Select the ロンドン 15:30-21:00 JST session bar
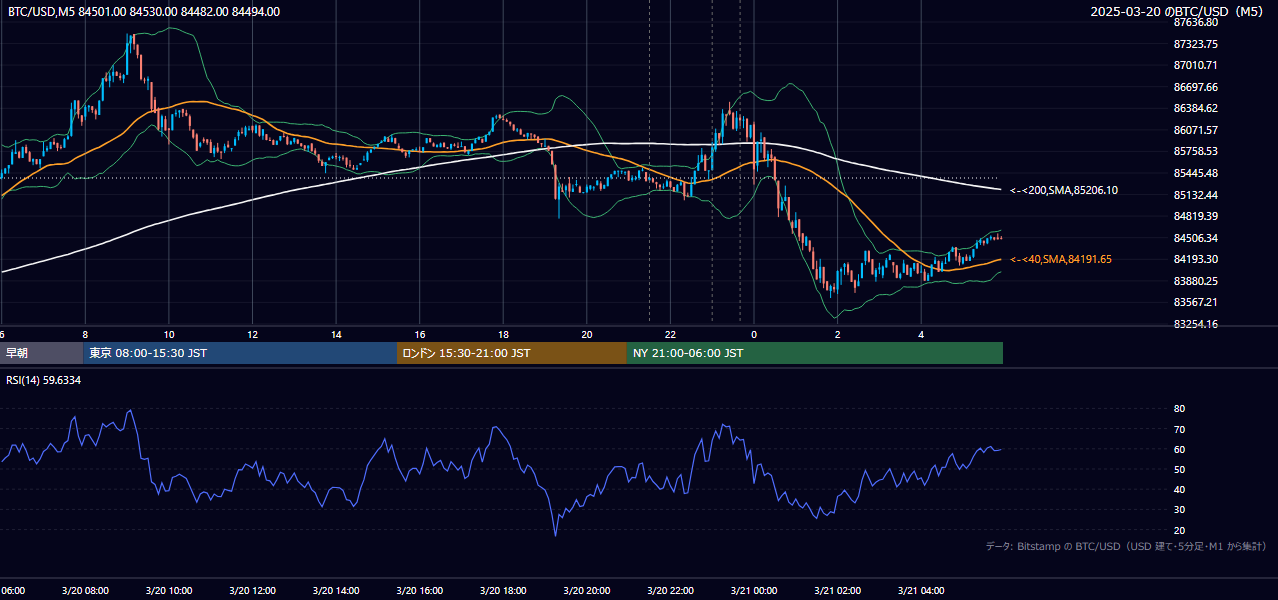 point(512,353)
